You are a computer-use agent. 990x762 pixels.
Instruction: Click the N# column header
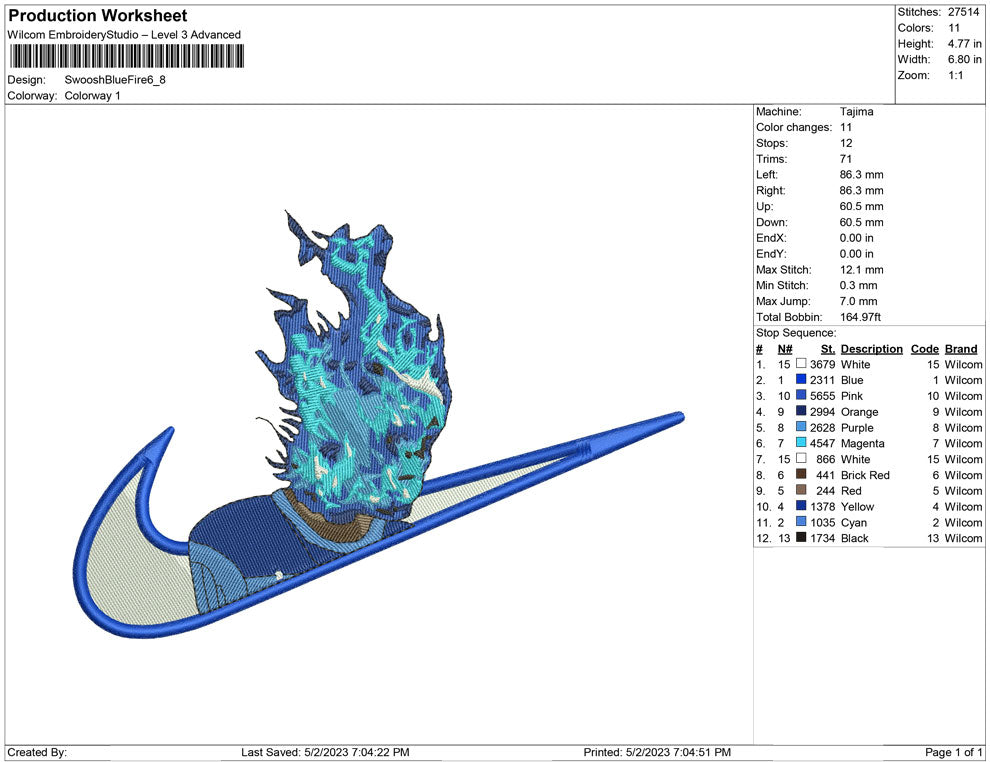785,349
